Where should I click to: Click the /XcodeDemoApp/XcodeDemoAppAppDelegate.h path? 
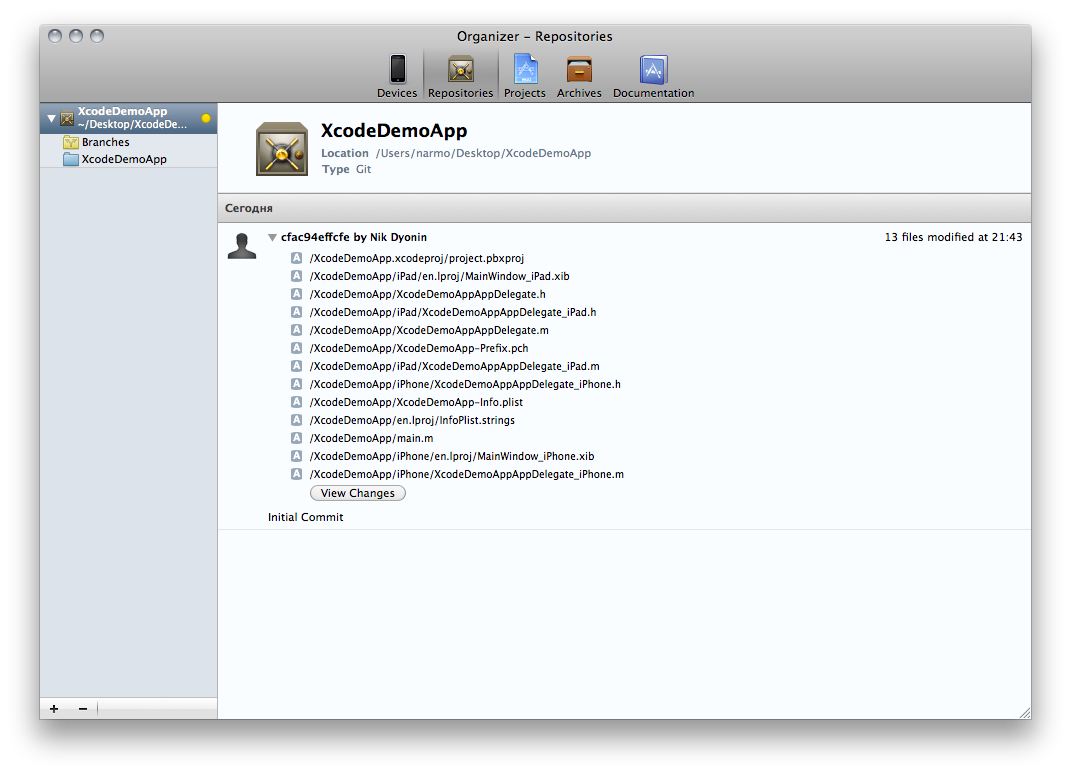tap(428, 294)
